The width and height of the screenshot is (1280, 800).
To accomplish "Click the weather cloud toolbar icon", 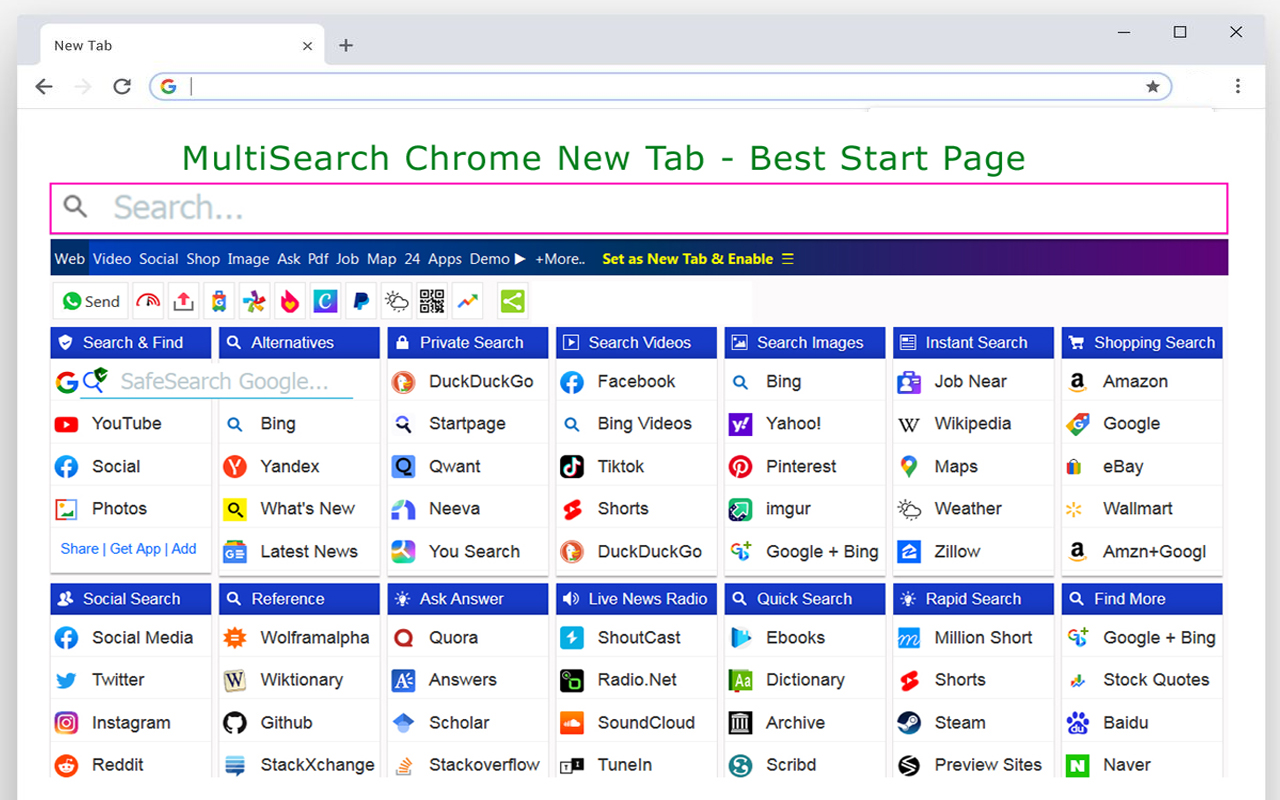I will (396, 301).
